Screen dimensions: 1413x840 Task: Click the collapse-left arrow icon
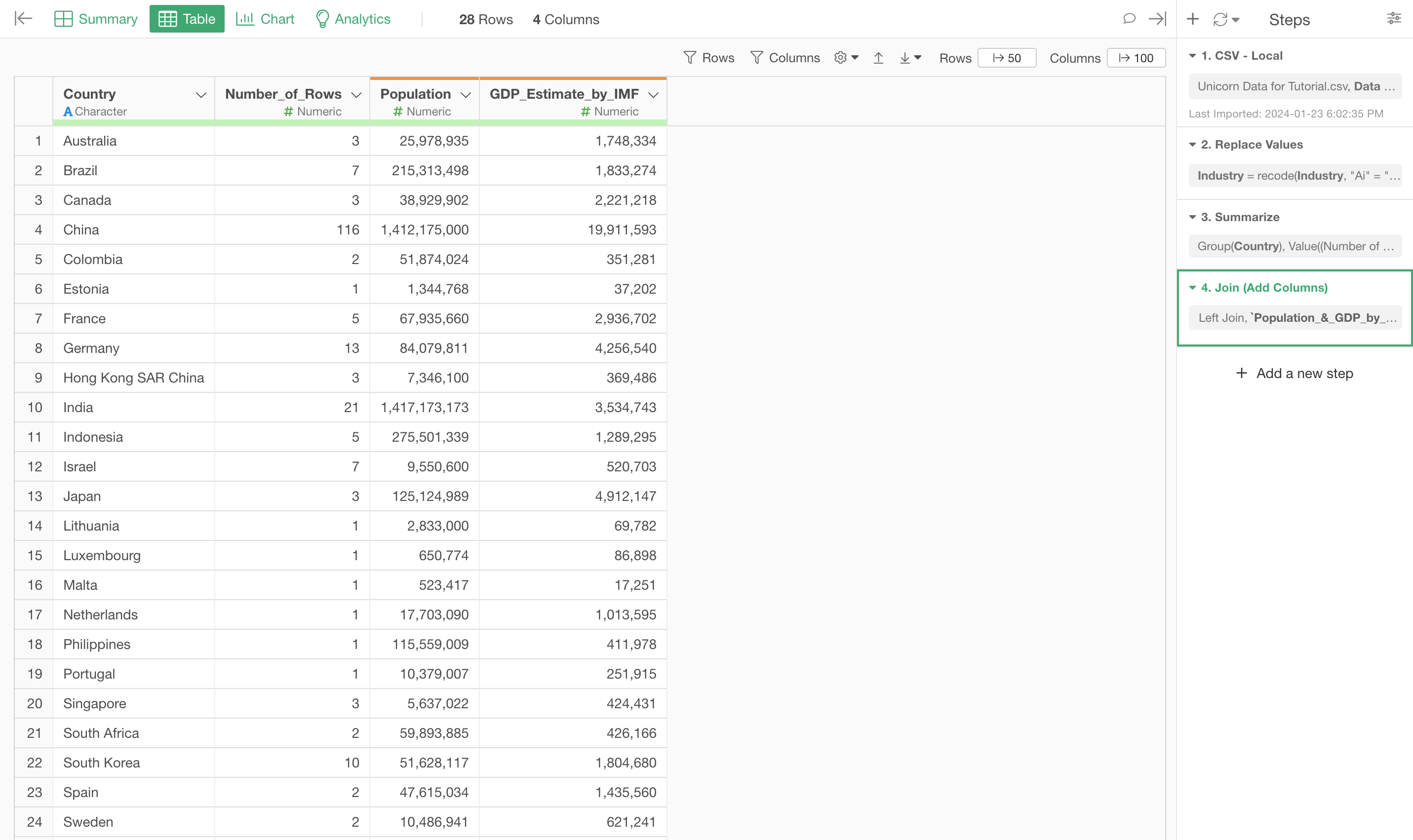(x=23, y=19)
